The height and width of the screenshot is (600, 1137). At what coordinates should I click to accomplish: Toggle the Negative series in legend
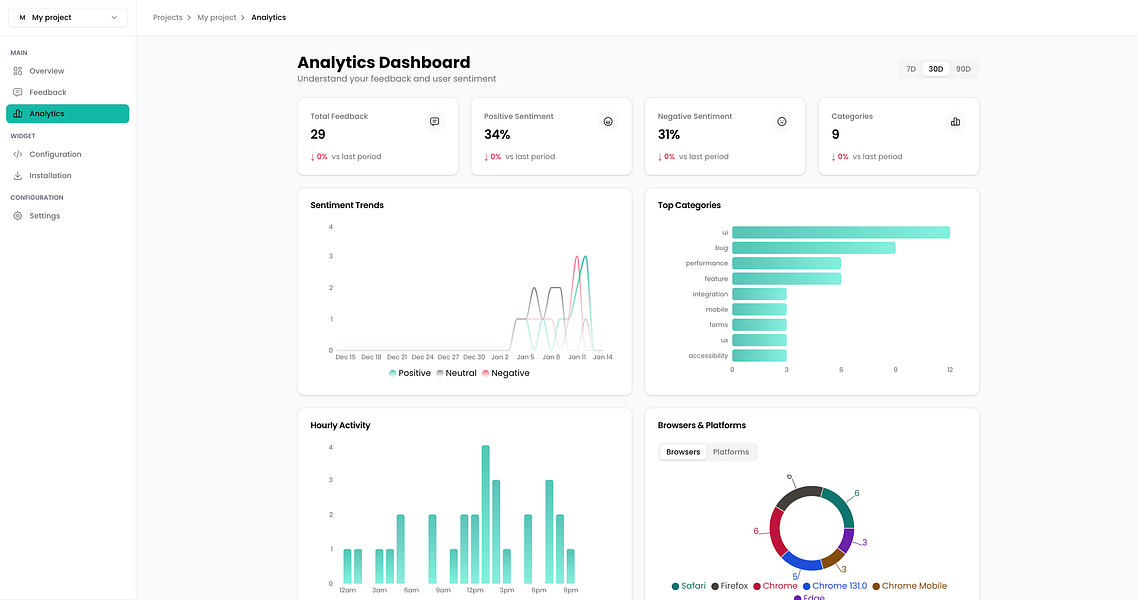(x=505, y=373)
